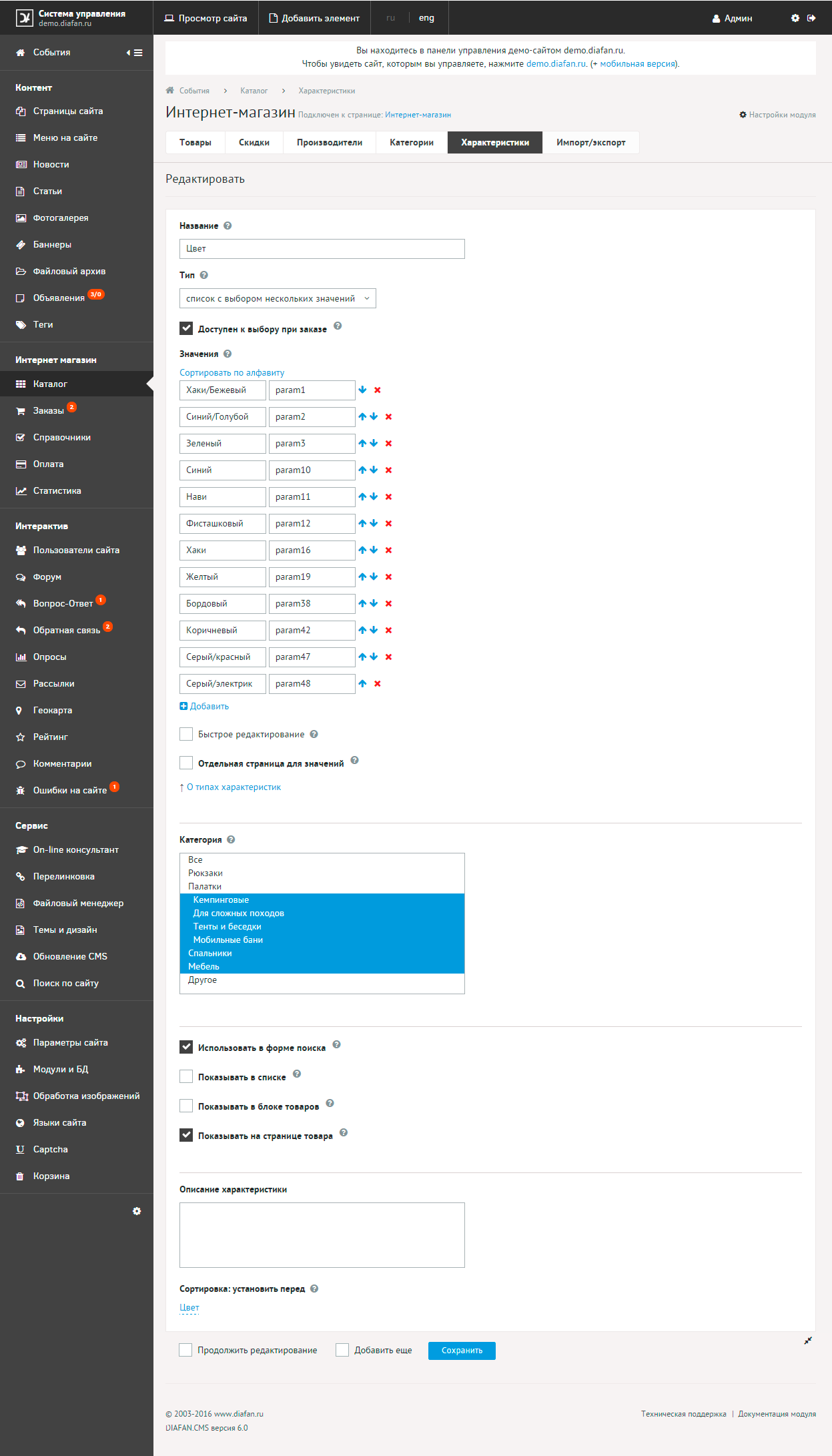Viewport: 832px width, 1456px height.
Task: Click the collapse form icon near Save
Action: (808, 1341)
